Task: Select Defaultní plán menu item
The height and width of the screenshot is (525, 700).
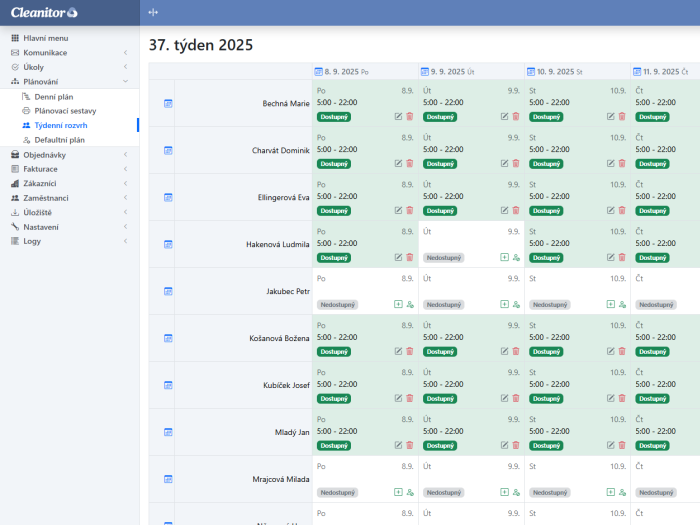Action: pos(59,140)
